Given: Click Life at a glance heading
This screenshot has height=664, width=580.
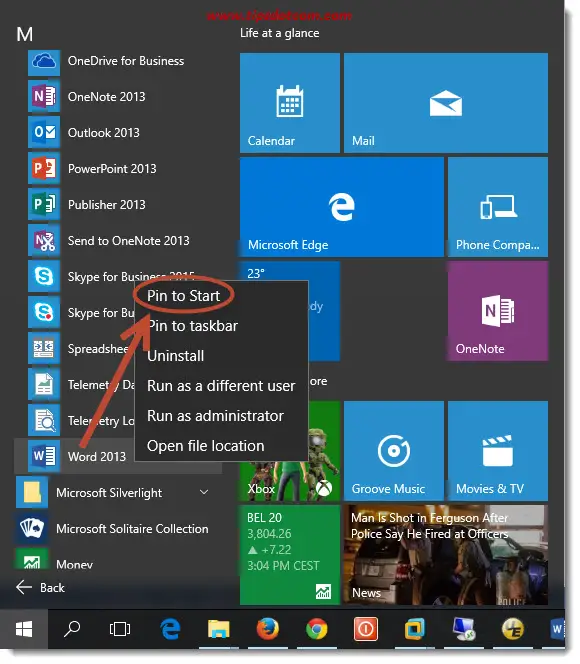Looking at the screenshot, I should [x=279, y=33].
